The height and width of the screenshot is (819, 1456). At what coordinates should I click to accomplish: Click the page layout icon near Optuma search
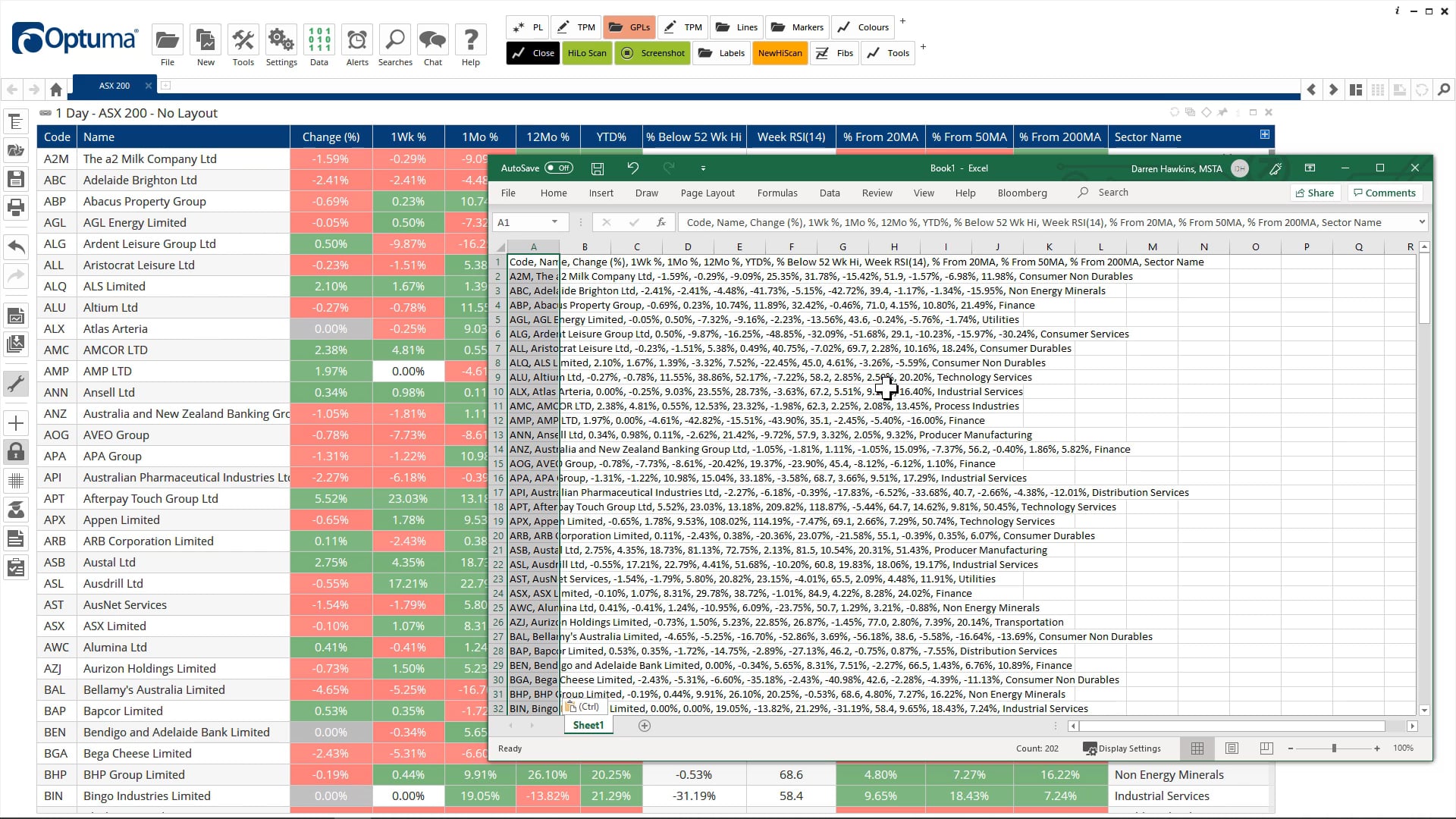tap(1356, 89)
